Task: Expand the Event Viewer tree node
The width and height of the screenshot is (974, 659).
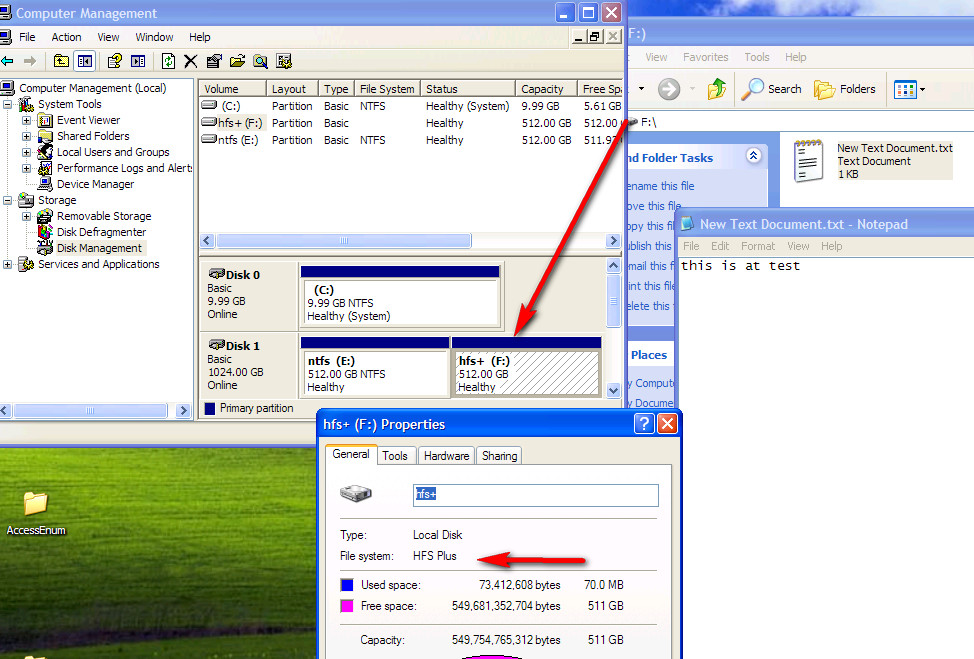Action: click(26, 120)
